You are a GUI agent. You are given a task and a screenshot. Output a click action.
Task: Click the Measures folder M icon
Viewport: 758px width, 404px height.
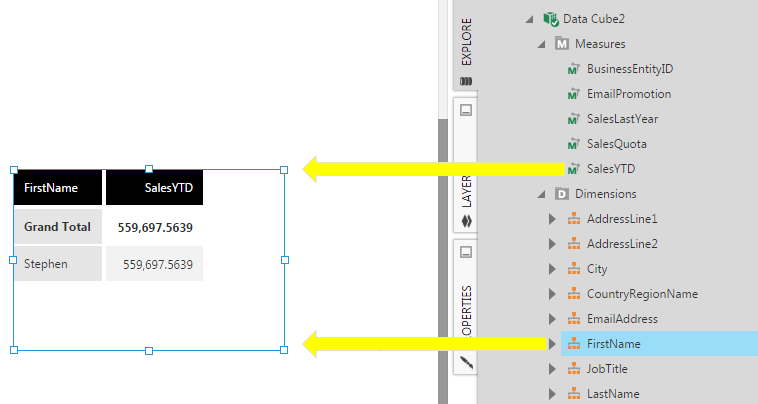[x=562, y=44]
